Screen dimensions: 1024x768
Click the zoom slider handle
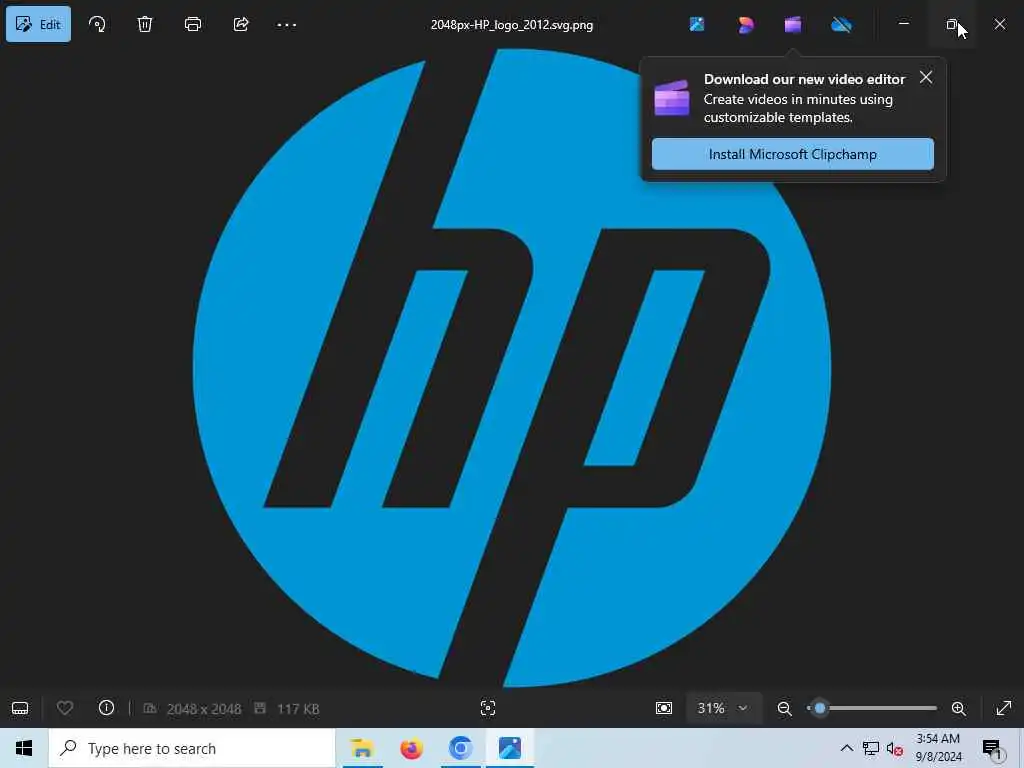coord(820,708)
